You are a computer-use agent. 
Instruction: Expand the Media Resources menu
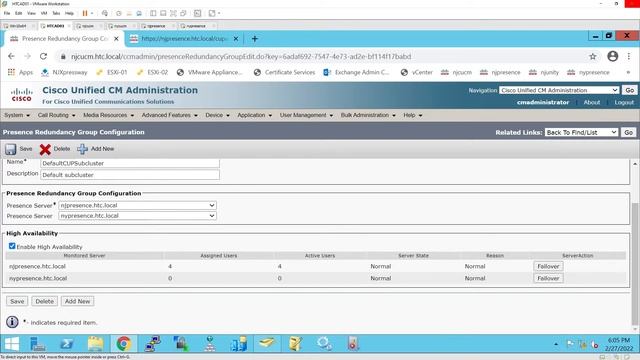[x=109, y=115]
